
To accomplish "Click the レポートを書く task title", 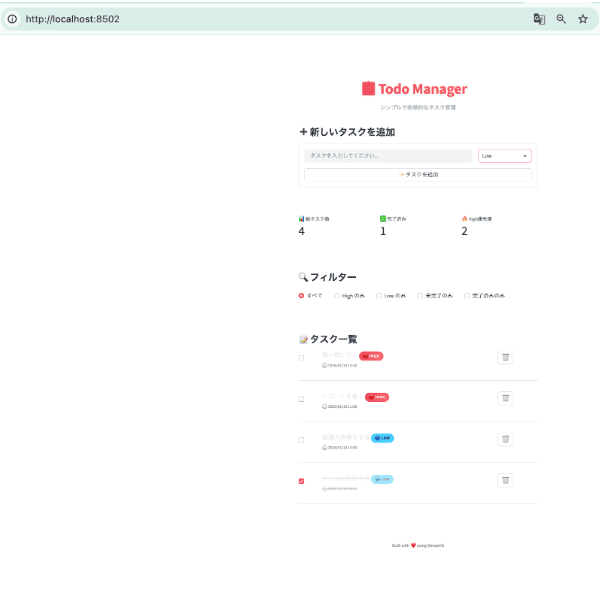I will [342, 396].
